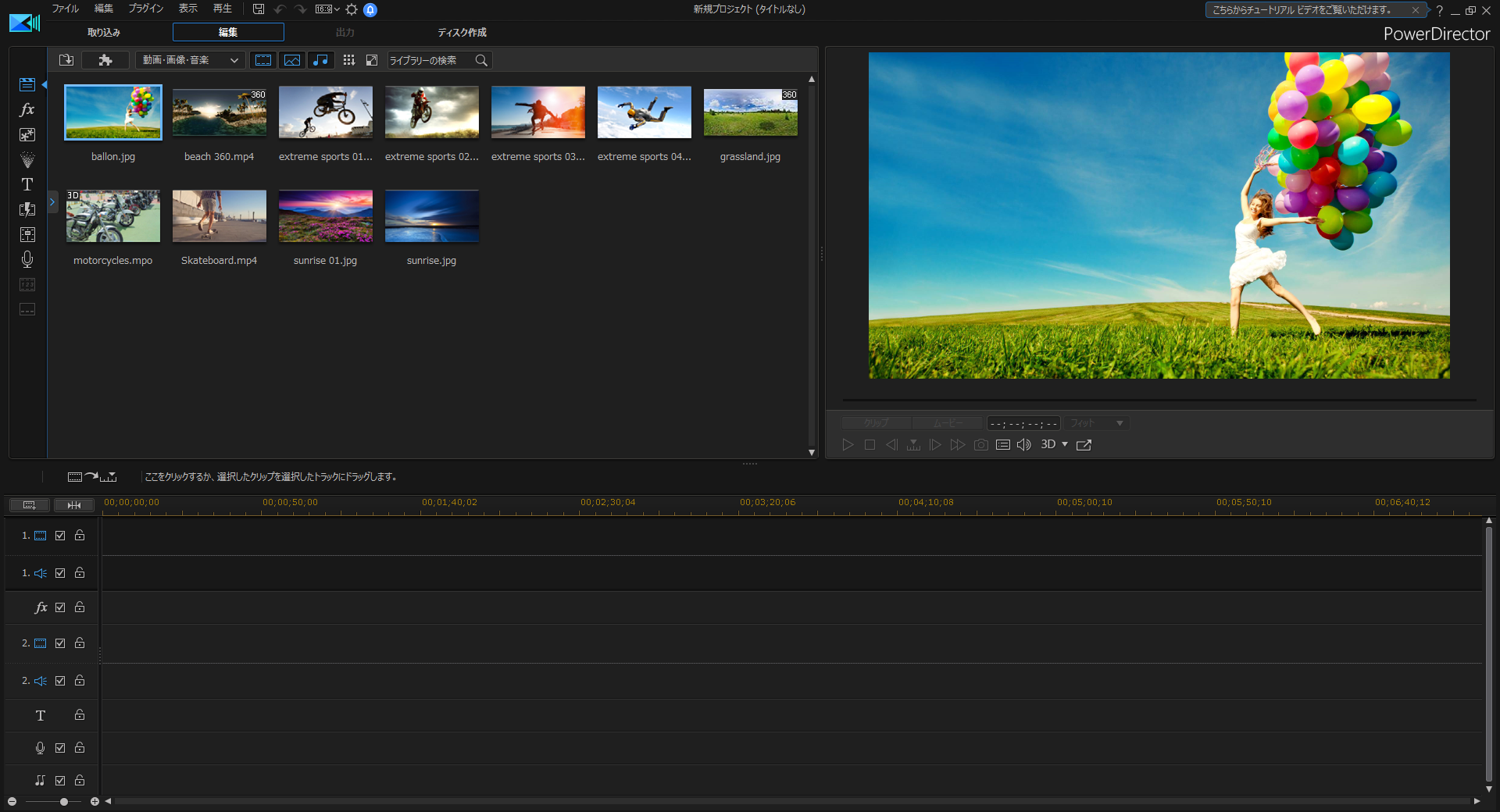Click the play button in preview
The image size is (1500, 812).
tap(848, 445)
